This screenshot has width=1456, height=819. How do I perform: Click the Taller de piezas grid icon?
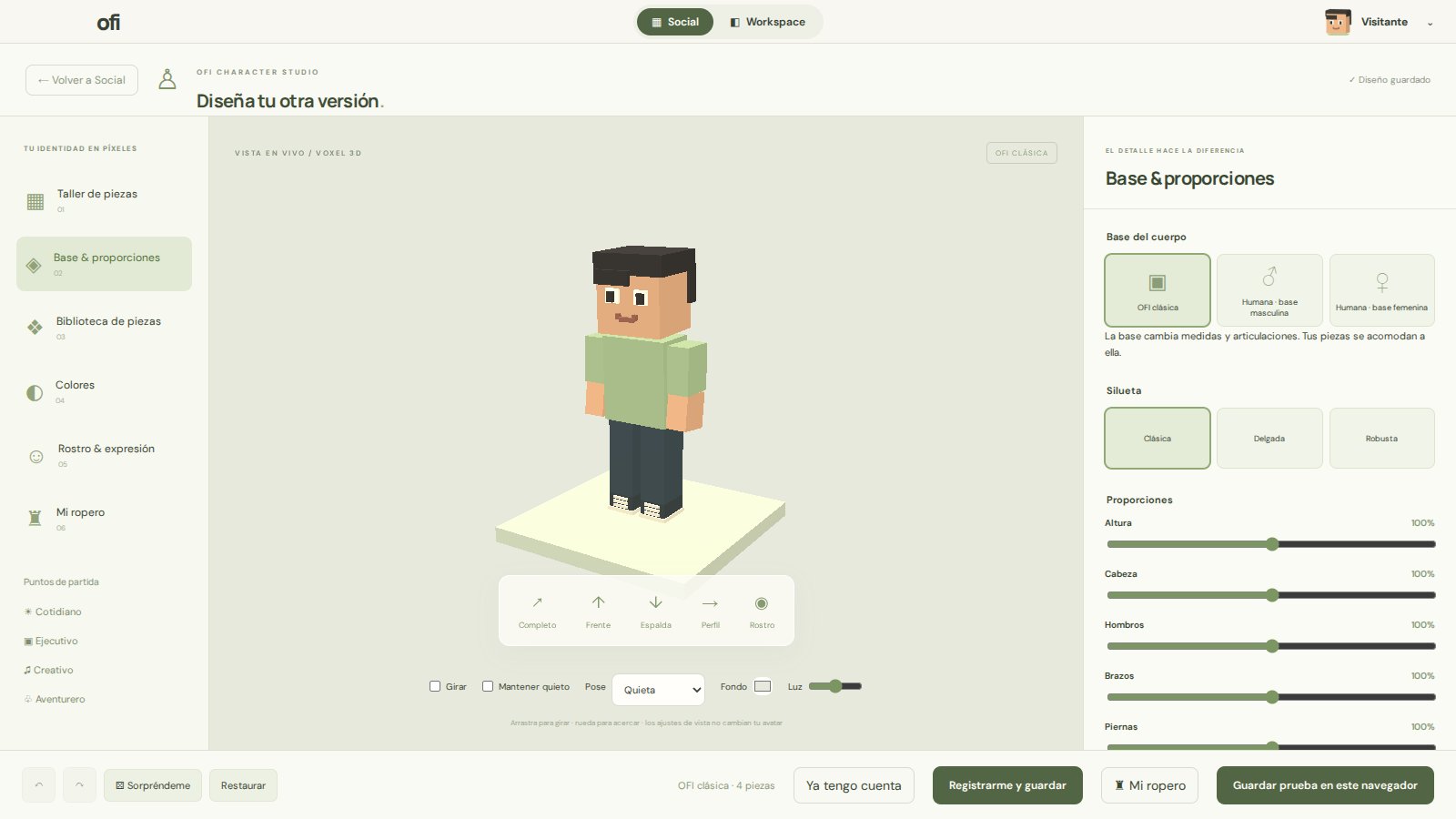pyautogui.click(x=35, y=202)
